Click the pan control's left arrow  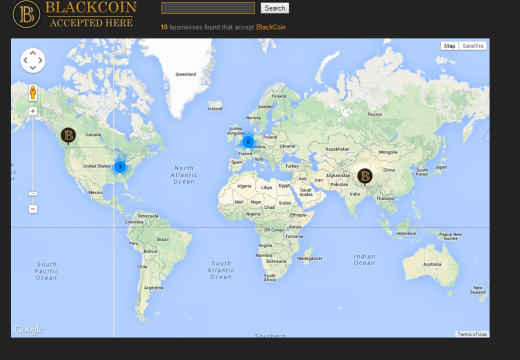[x=25, y=60]
